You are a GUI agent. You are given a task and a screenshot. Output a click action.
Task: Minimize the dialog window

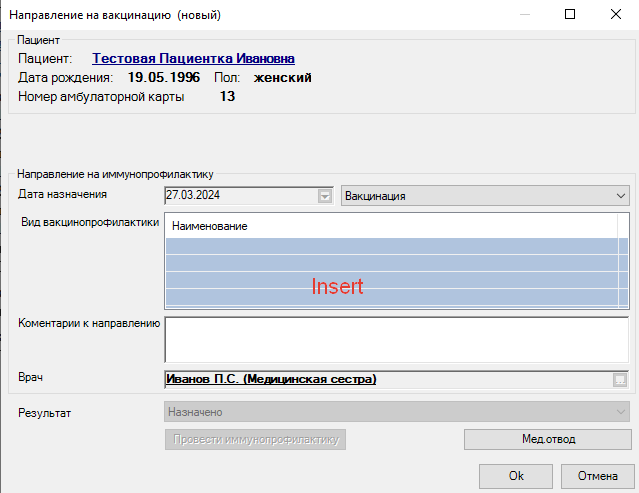[525, 14]
